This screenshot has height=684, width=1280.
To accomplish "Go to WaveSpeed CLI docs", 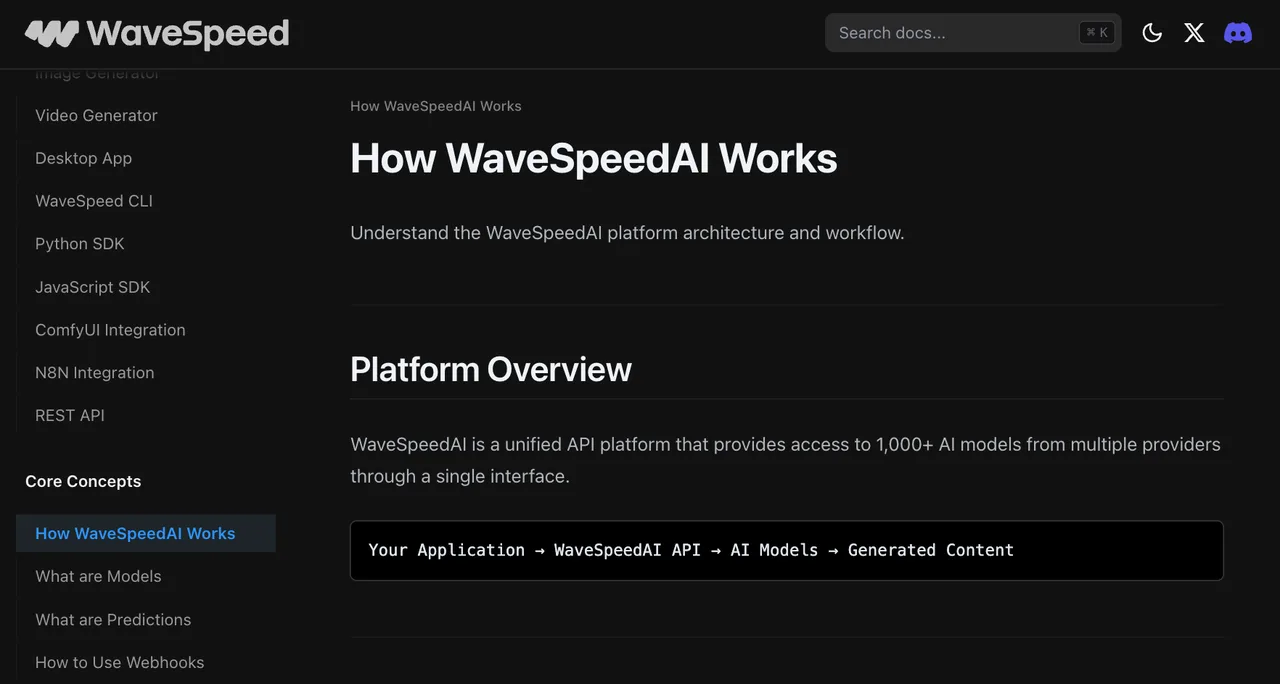I will pos(94,201).
